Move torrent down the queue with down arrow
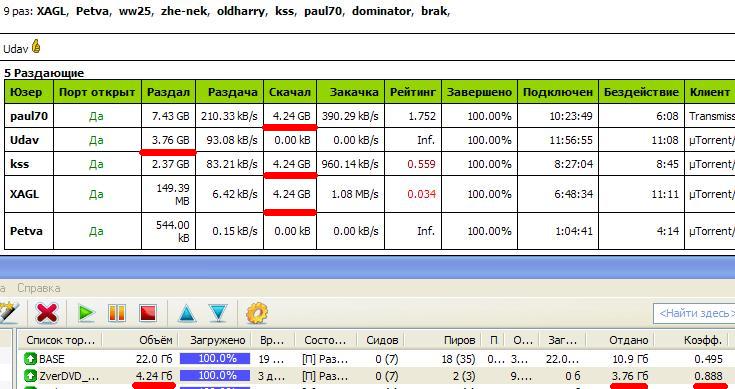Image resolution: width=735 pixels, height=389 pixels. tap(218, 313)
